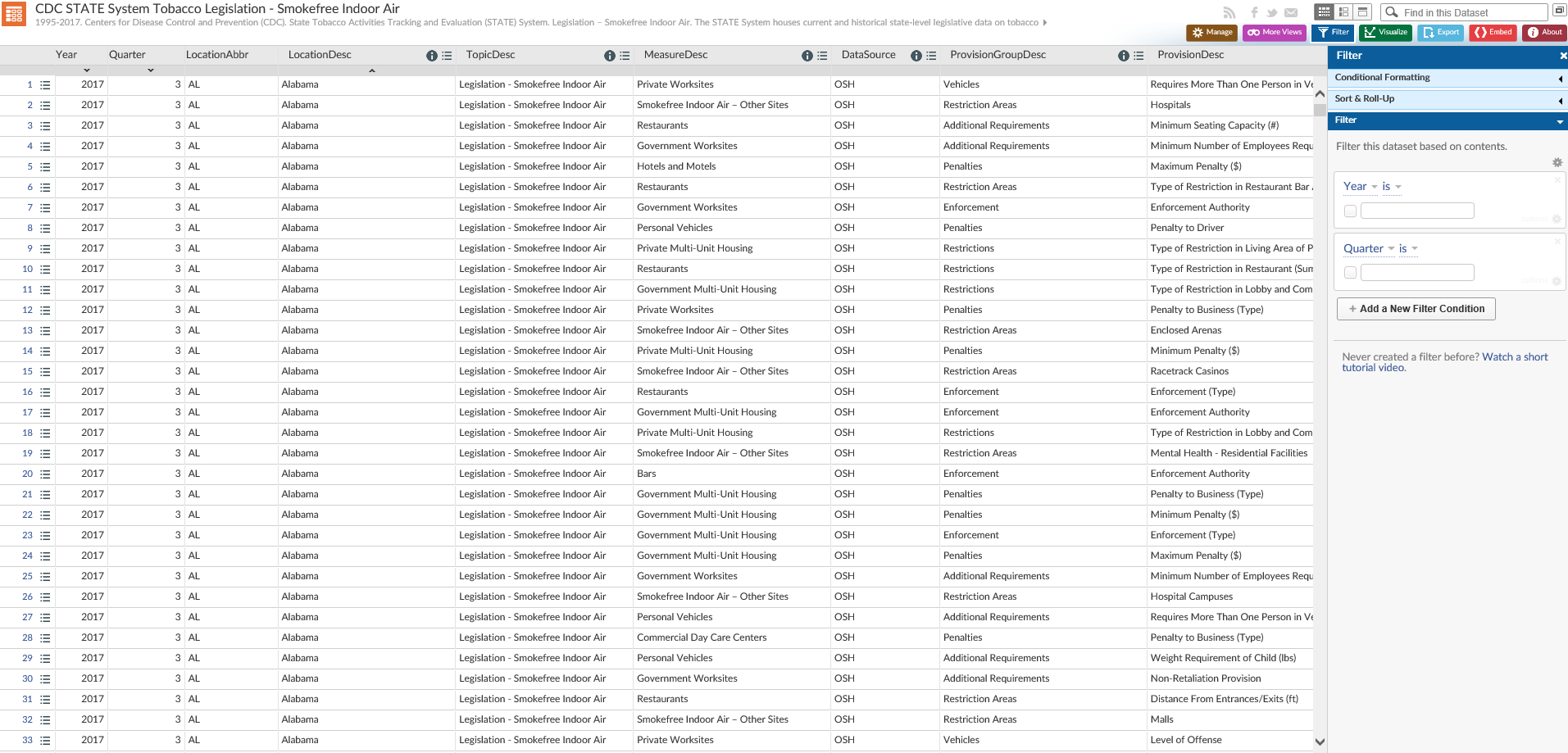Expand the dataset description arrow
Viewport: 1568px width, 753px height.
coord(1045,23)
